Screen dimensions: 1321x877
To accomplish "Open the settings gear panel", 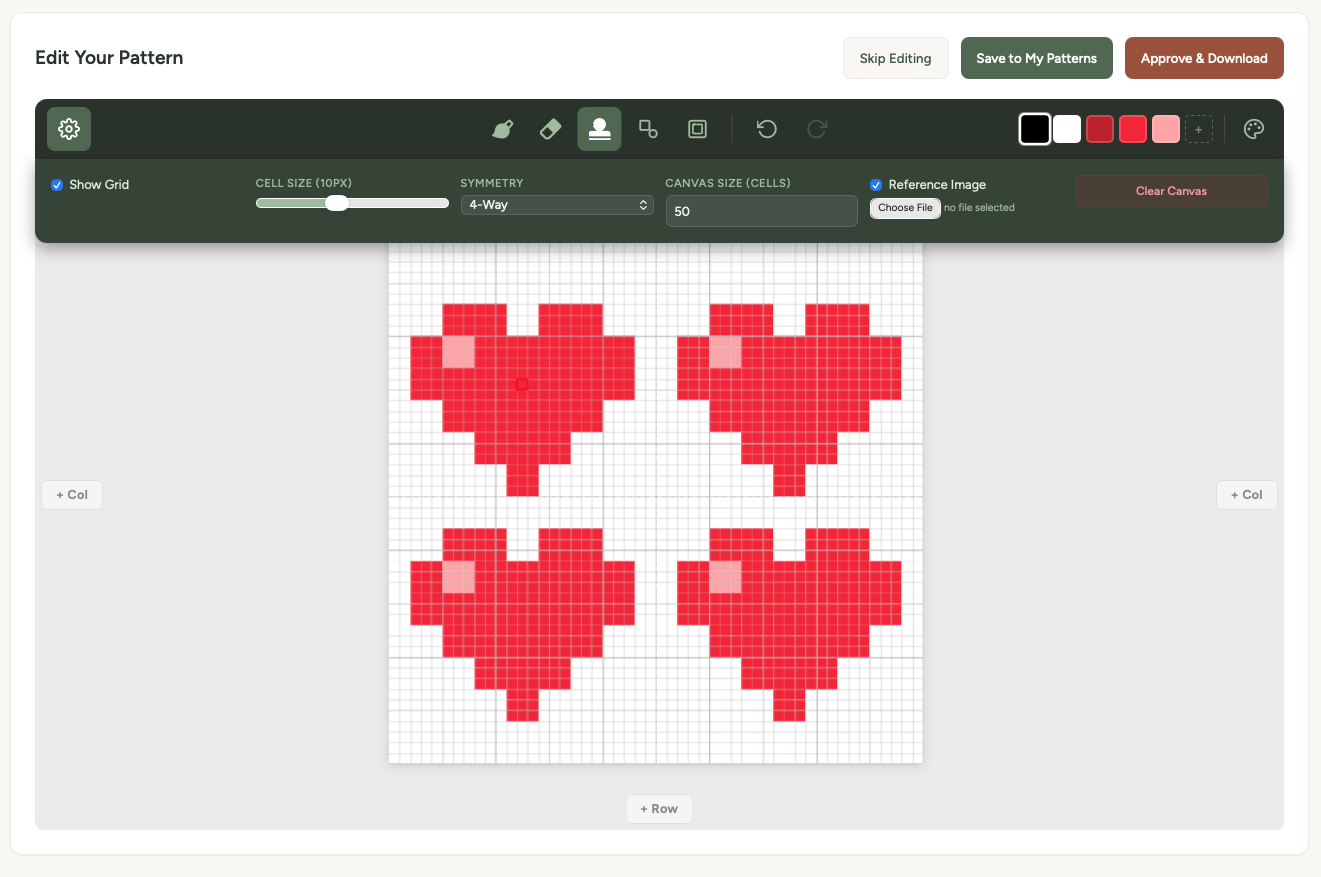I will click(x=68, y=129).
